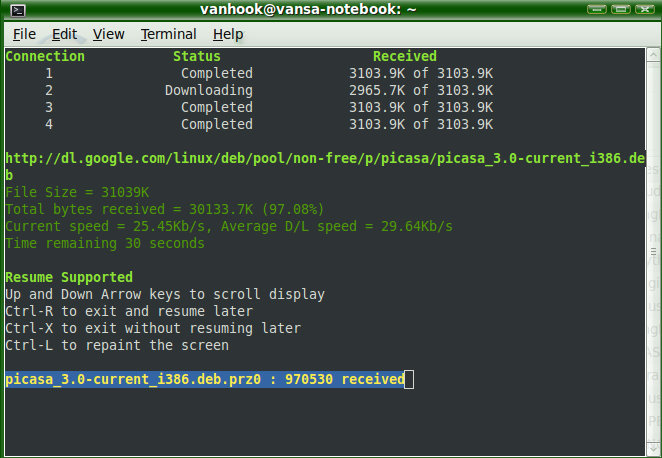Click 'Ctrl-L to repaint the screen' line
Screen dimensions: 662x458
coord(117,345)
